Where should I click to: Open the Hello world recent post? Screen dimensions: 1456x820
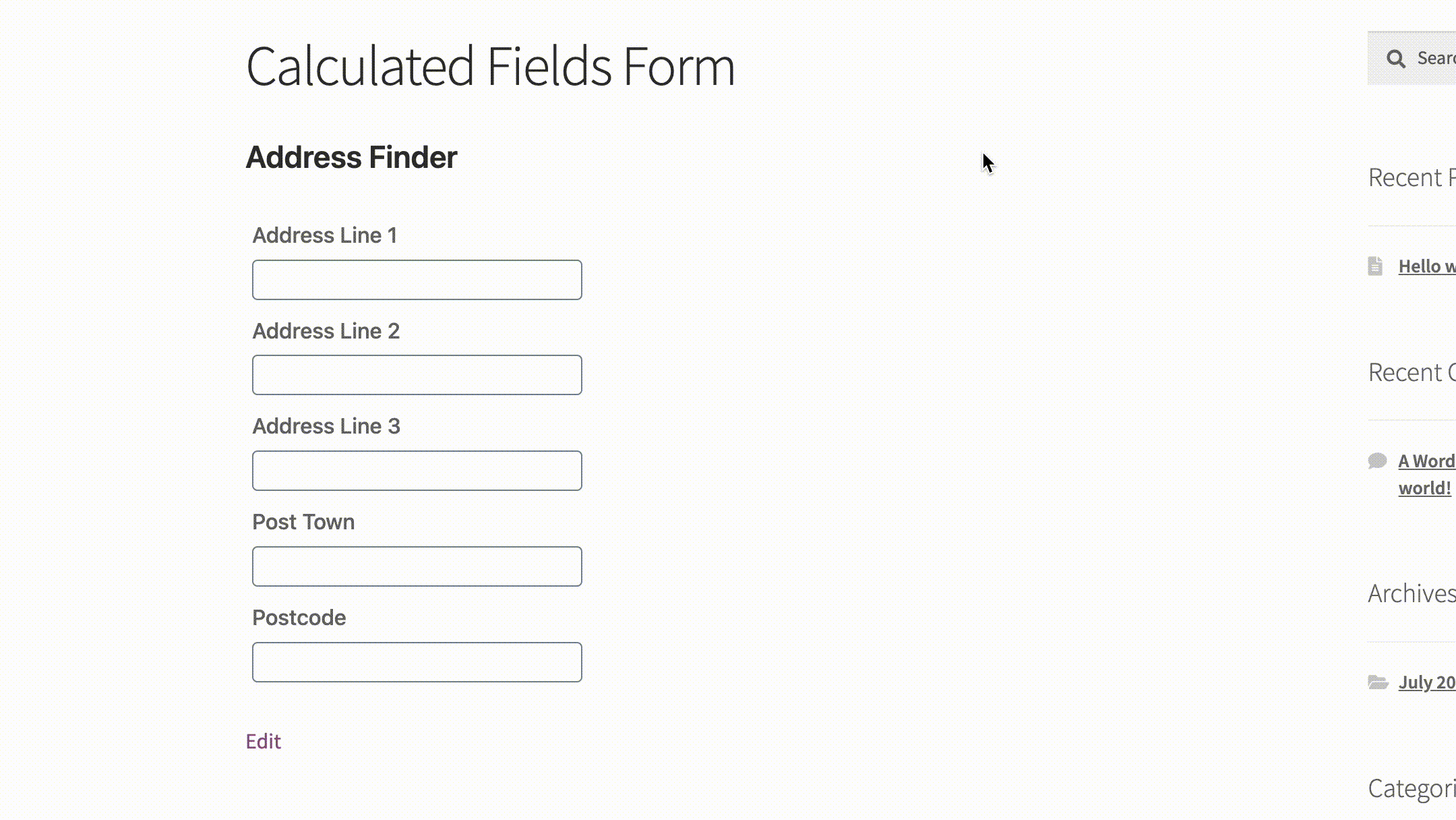point(1429,266)
